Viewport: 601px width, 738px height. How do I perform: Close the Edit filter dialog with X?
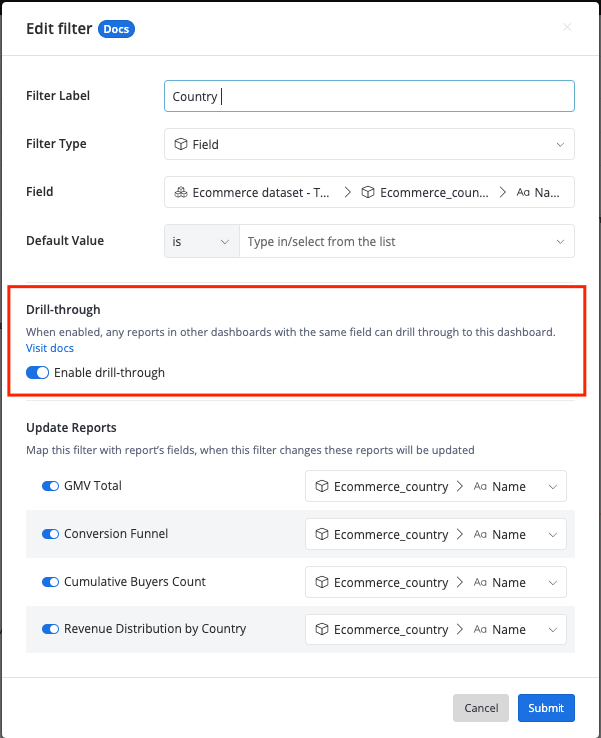567,27
